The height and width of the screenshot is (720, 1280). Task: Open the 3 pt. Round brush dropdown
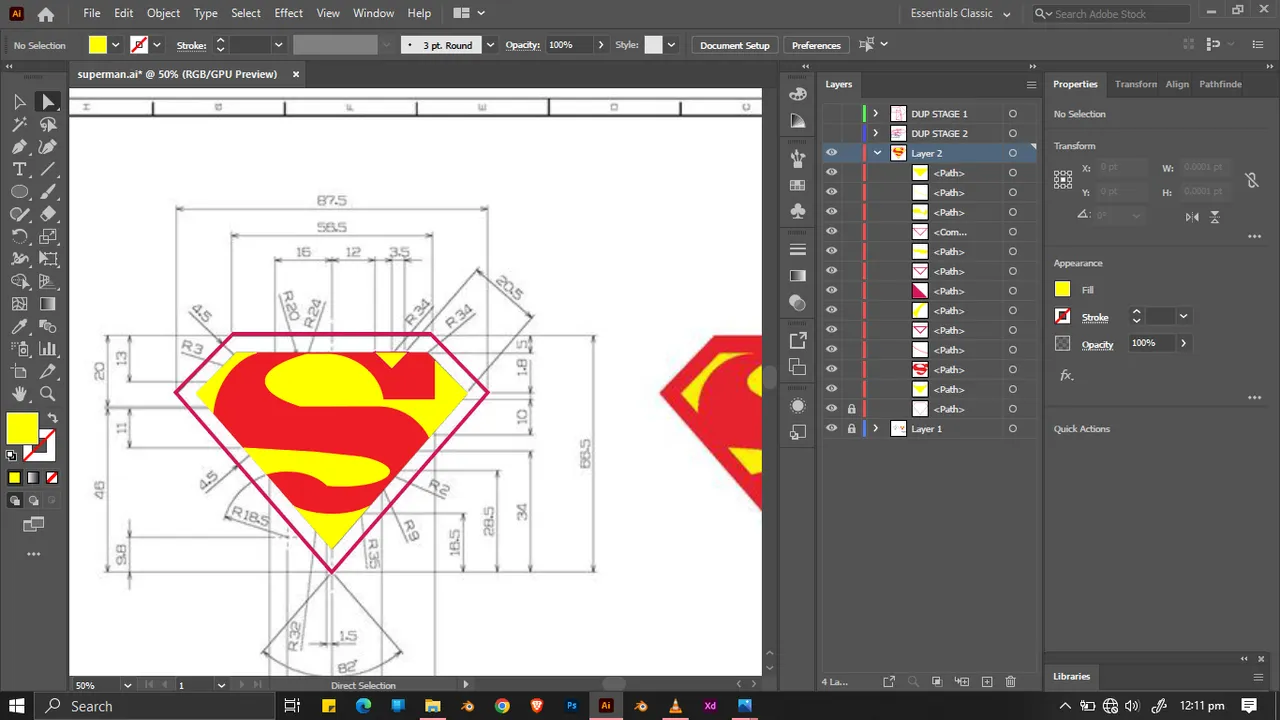[490, 45]
